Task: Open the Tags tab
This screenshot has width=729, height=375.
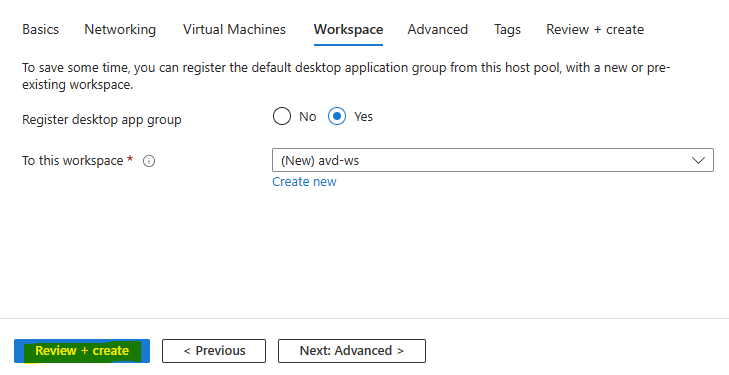Action: (507, 30)
